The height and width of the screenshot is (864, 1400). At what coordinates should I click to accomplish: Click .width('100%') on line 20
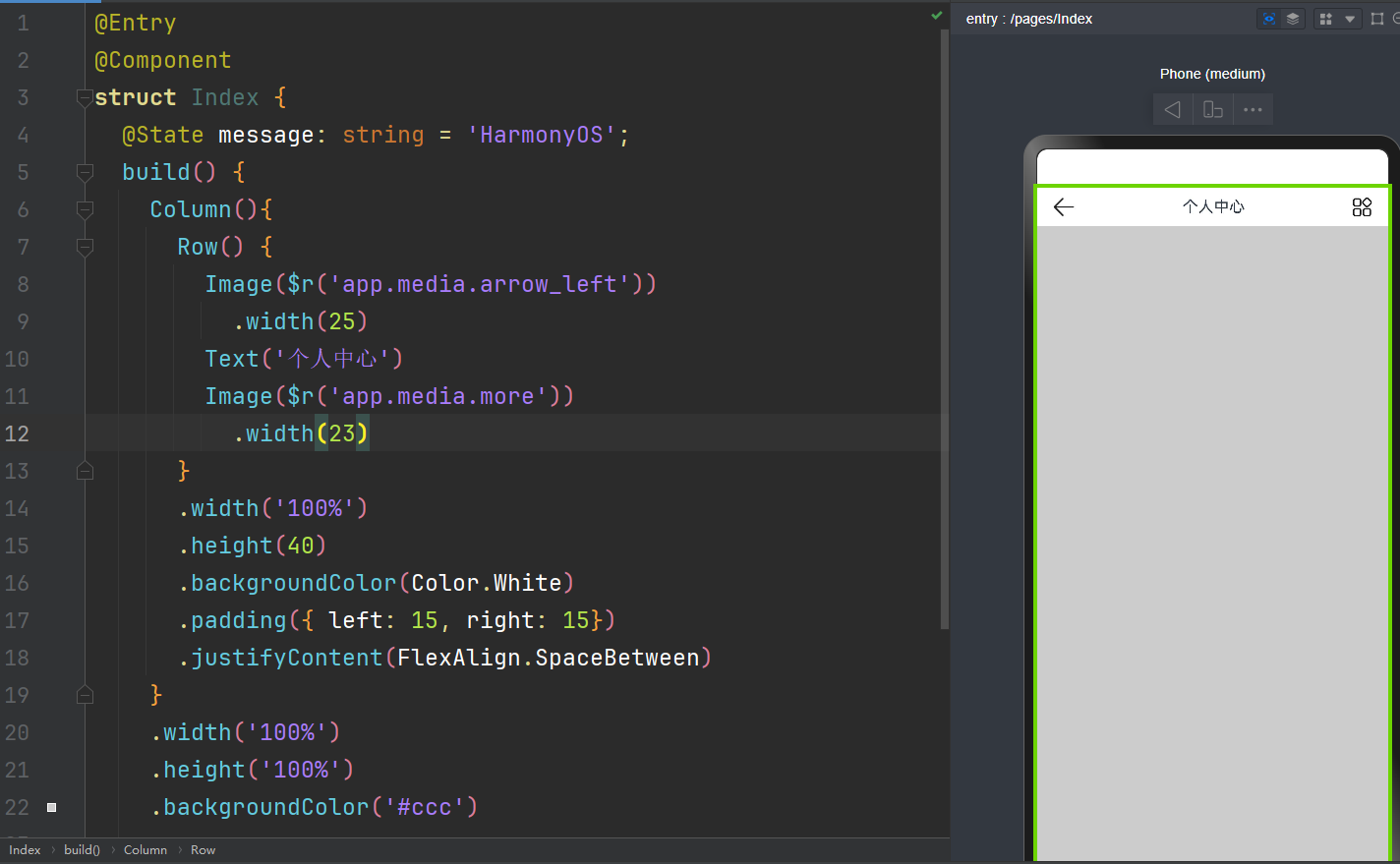pyautogui.click(x=246, y=732)
